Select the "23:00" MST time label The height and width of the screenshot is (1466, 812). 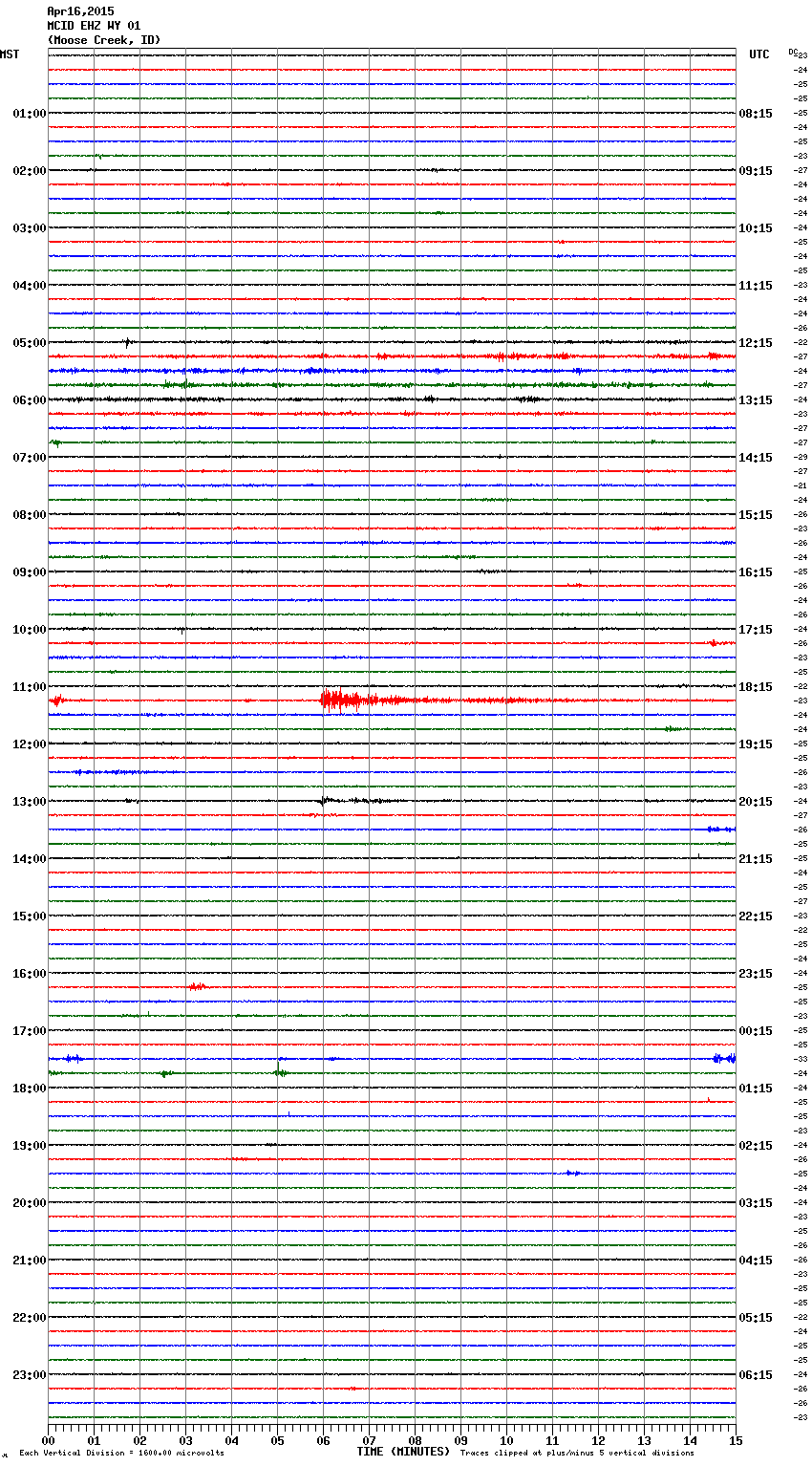click(x=30, y=1375)
